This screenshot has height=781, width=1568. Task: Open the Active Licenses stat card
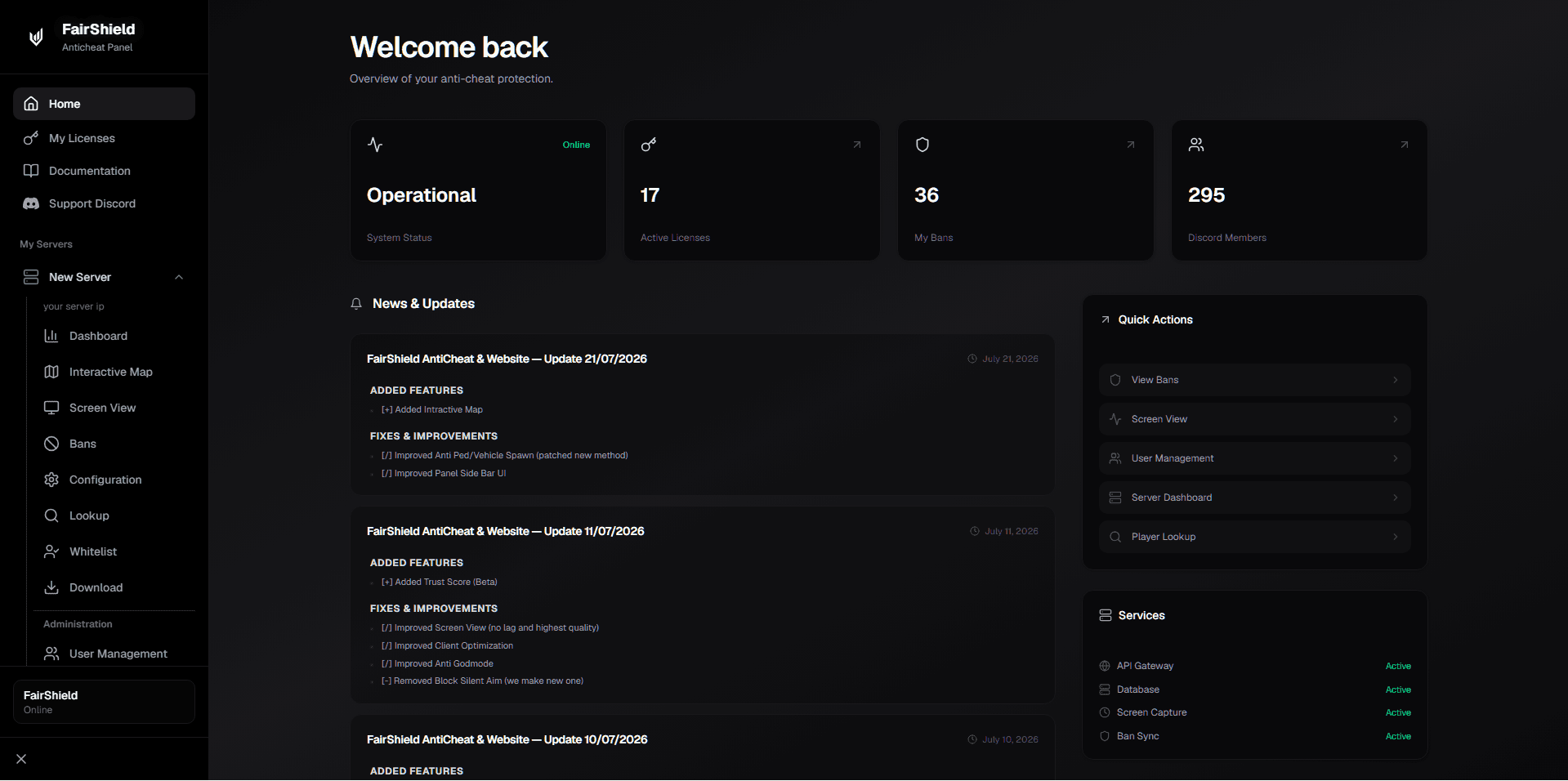752,190
